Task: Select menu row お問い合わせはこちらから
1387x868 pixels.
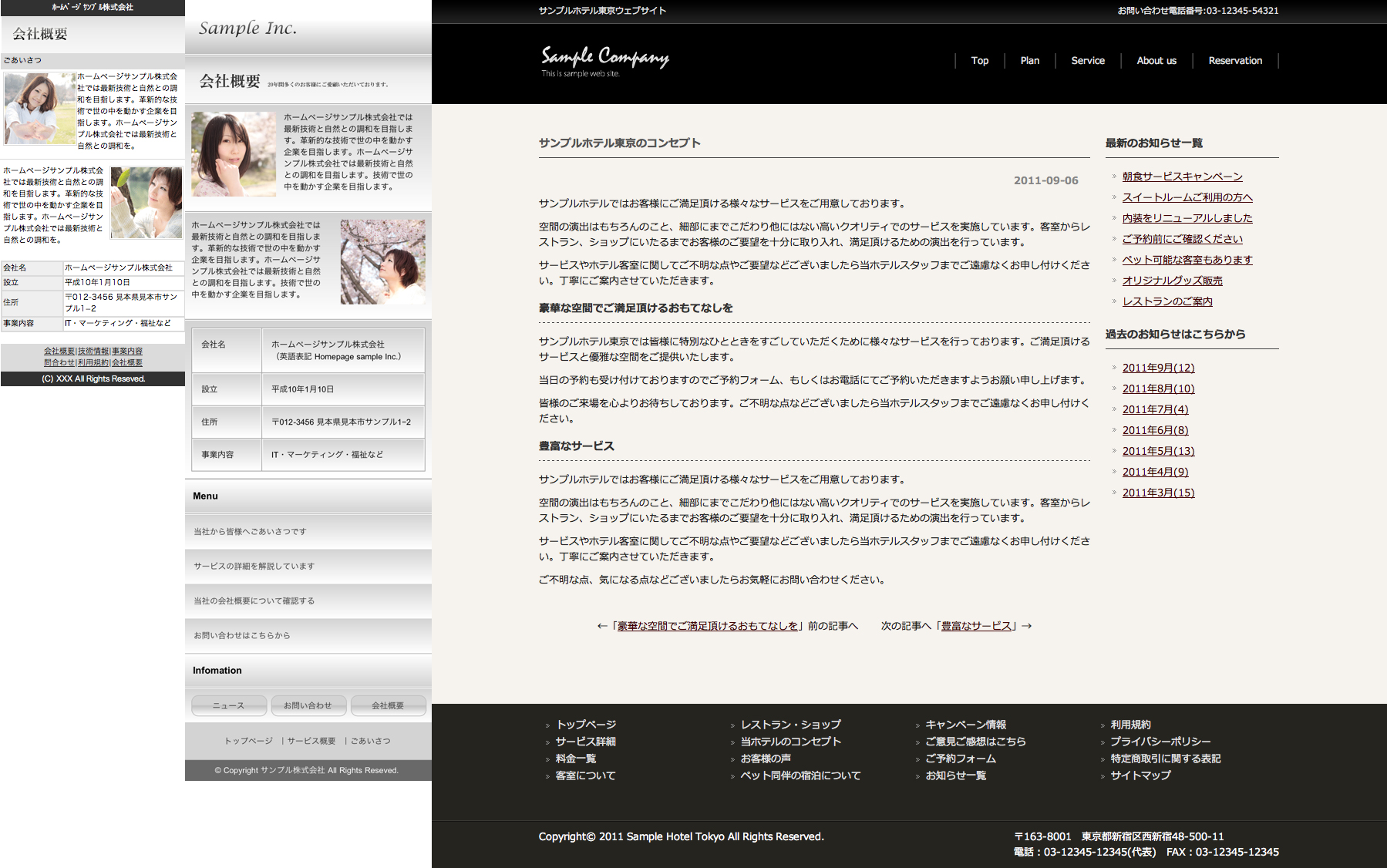Action: tap(308, 635)
